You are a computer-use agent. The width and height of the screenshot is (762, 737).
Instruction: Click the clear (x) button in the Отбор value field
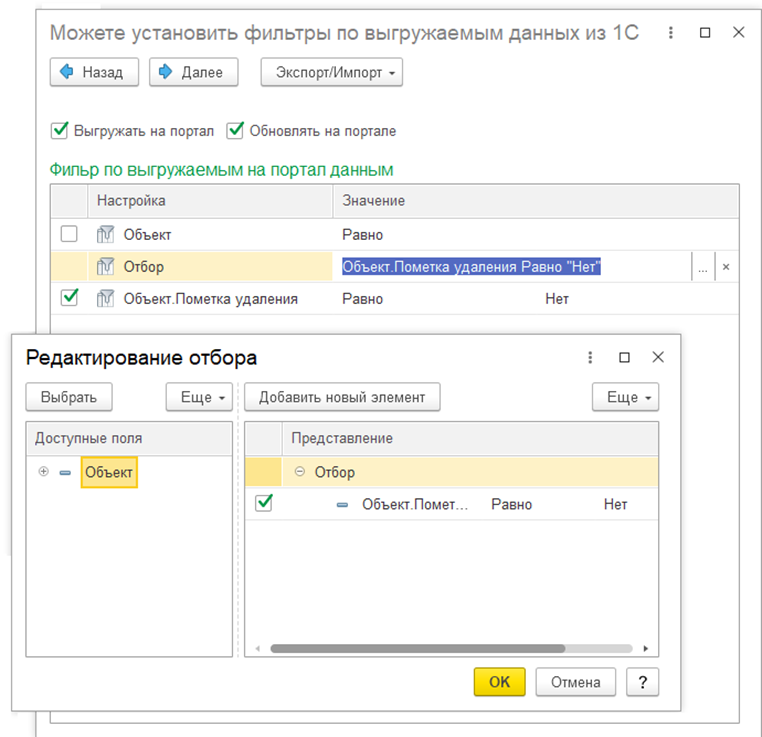point(726,267)
